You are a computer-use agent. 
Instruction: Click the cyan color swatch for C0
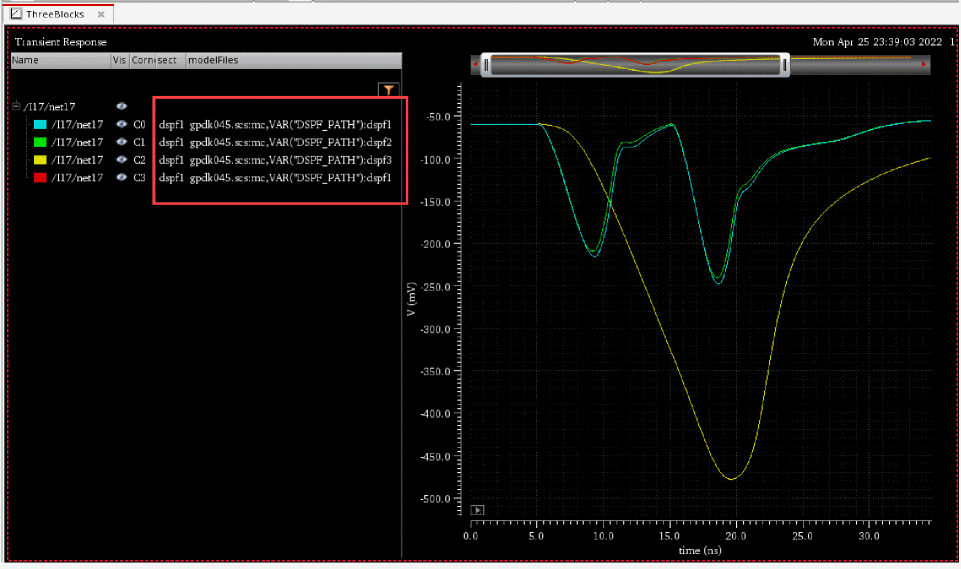pos(40,124)
